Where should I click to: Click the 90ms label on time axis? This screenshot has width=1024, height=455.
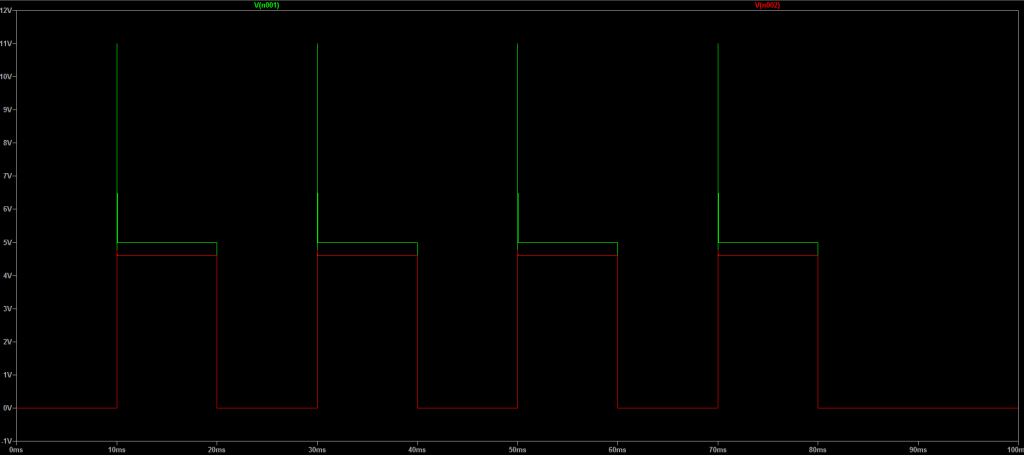[918, 449]
